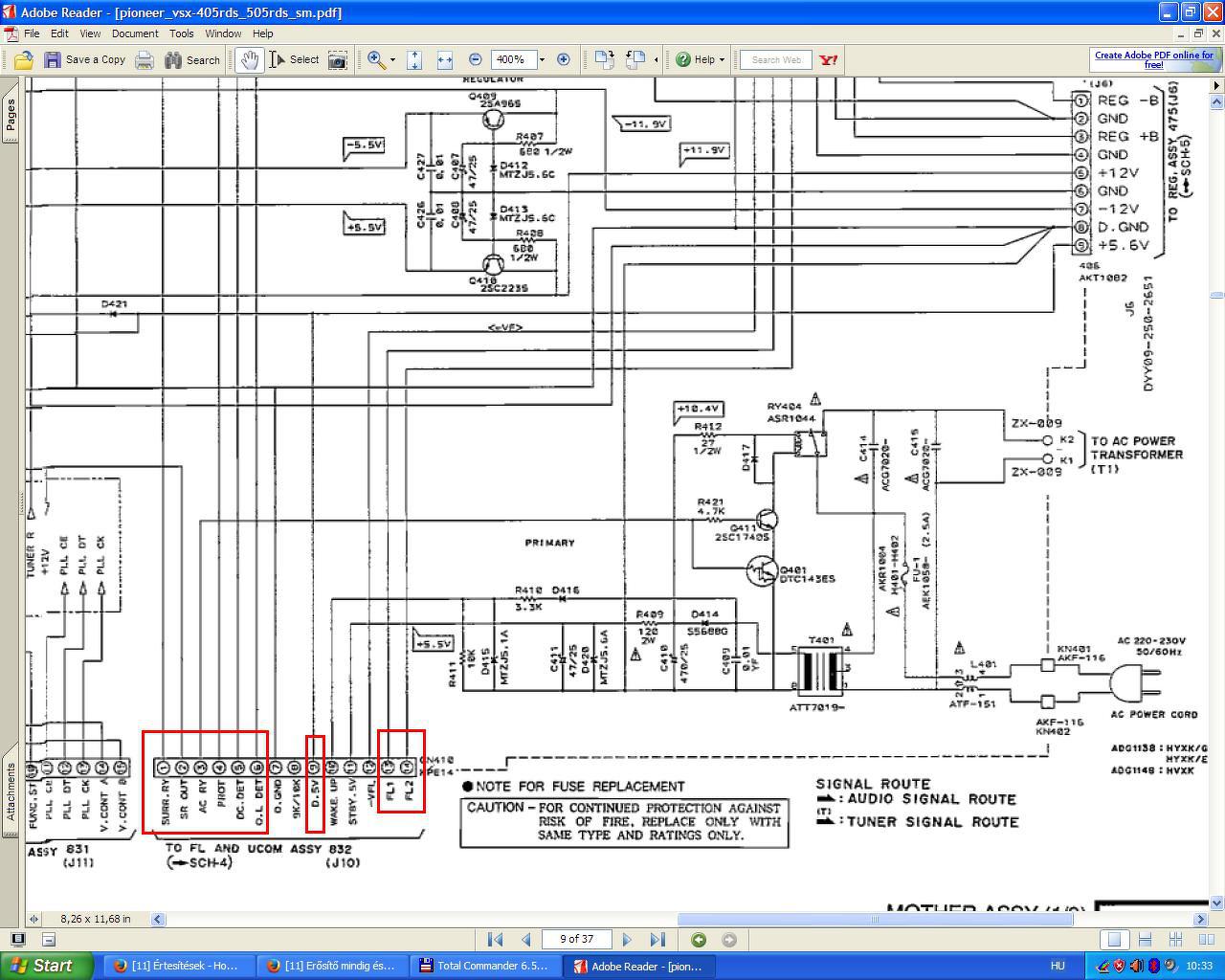
Task: Click the vertical scrollbar down arrow
Action: coord(1217,902)
